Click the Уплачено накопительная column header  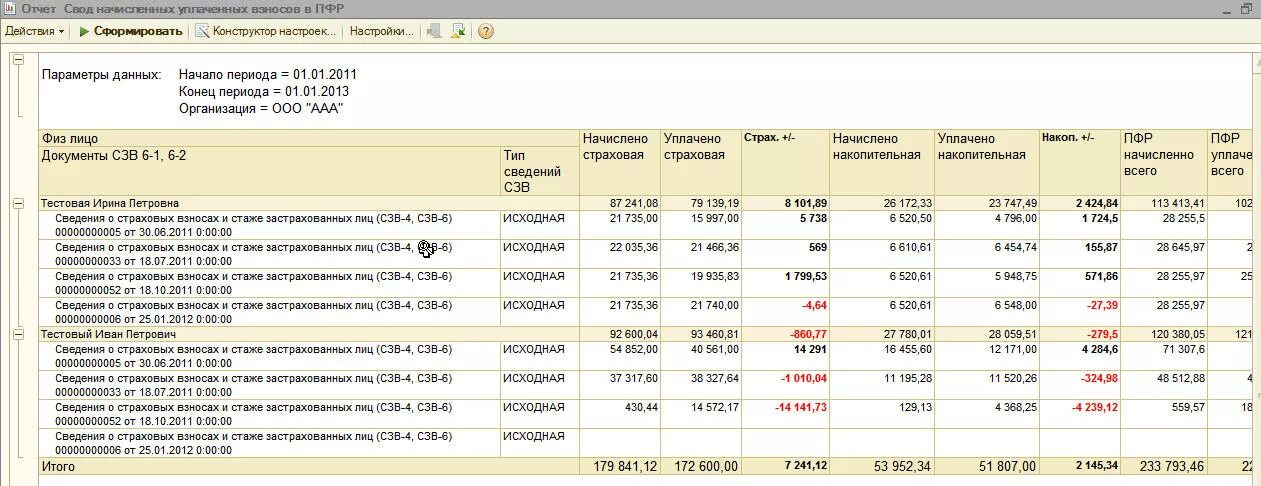coord(987,163)
